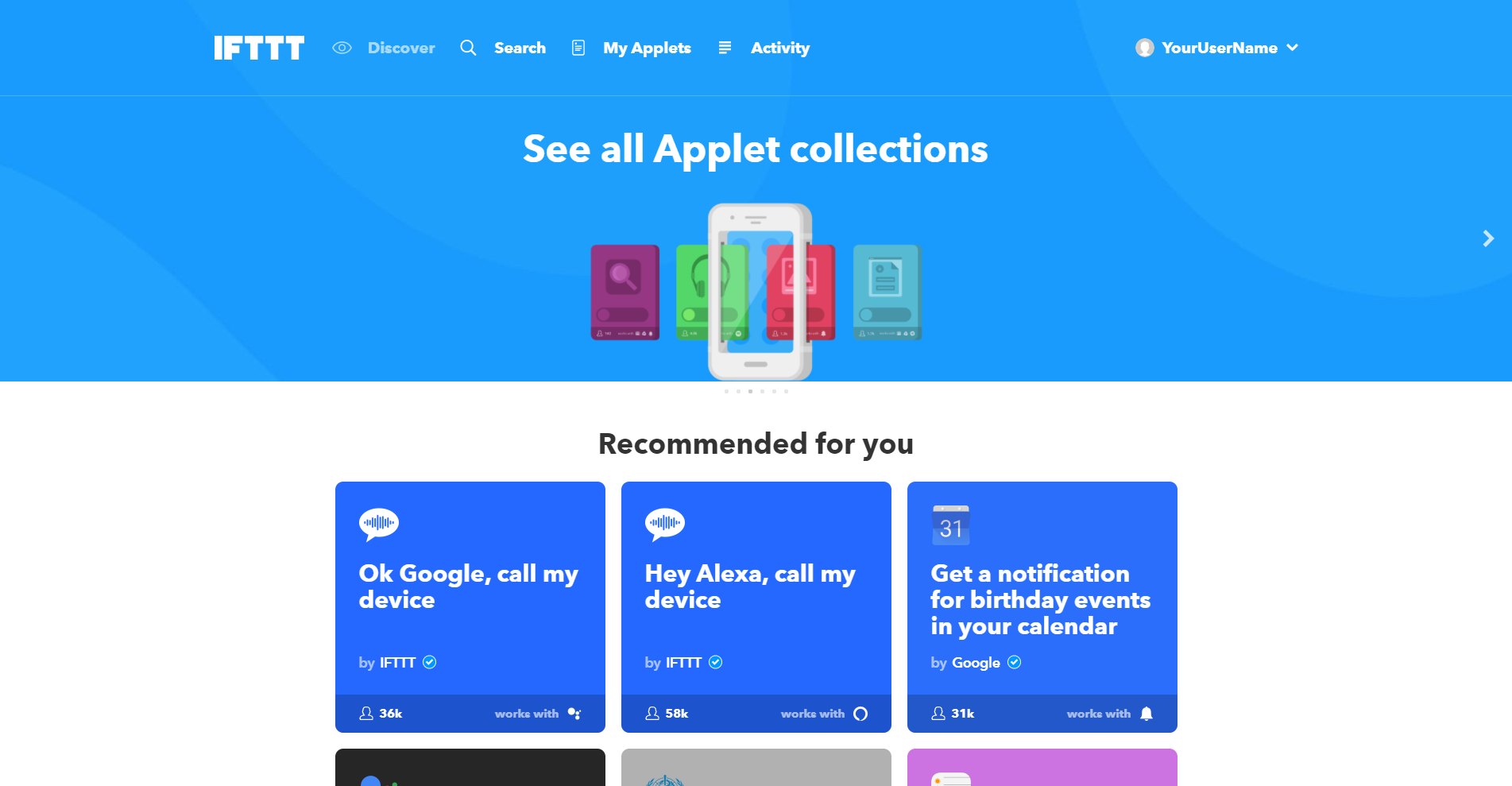The width and height of the screenshot is (1512, 786).
Task: Click the user avatar icon
Action: tap(1144, 48)
